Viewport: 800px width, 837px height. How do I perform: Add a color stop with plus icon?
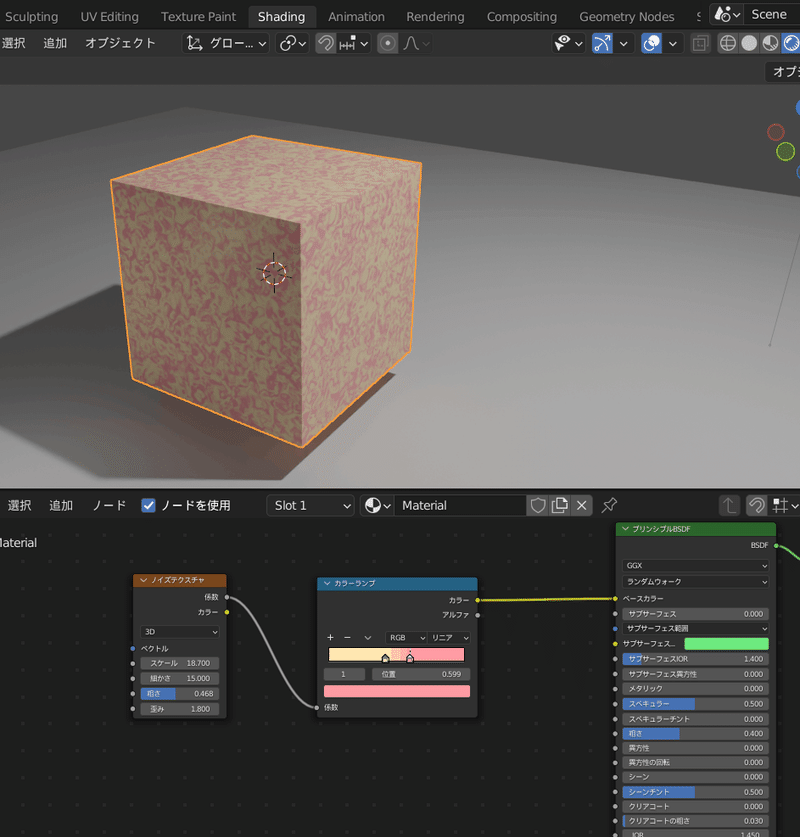(x=330, y=638)
